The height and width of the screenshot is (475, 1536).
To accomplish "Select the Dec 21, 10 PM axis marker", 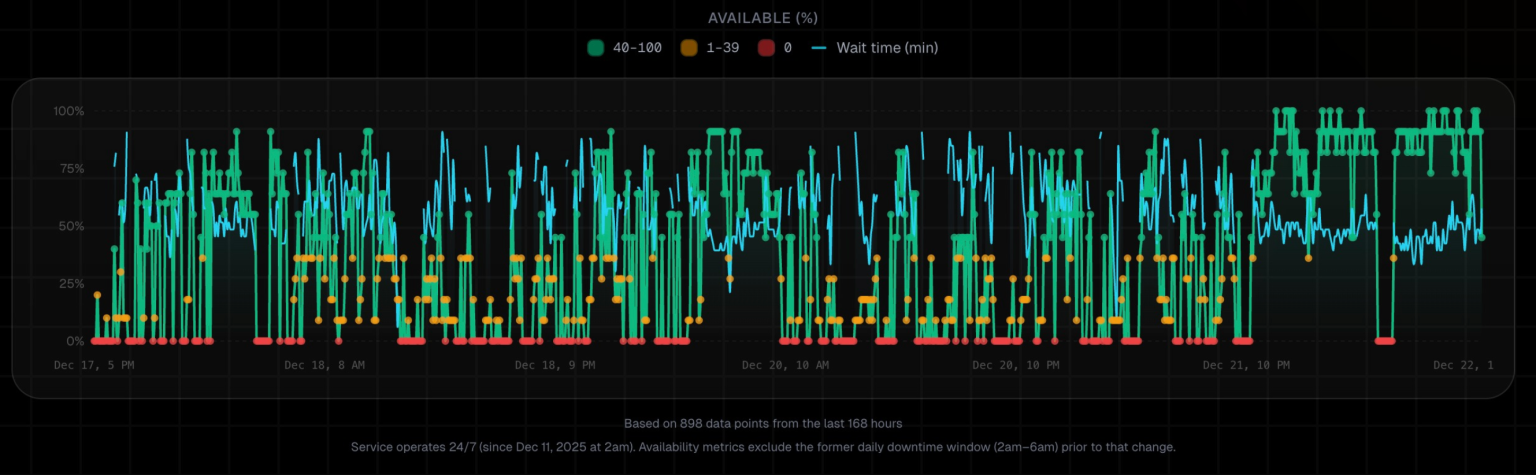I will coord(1245,365).
